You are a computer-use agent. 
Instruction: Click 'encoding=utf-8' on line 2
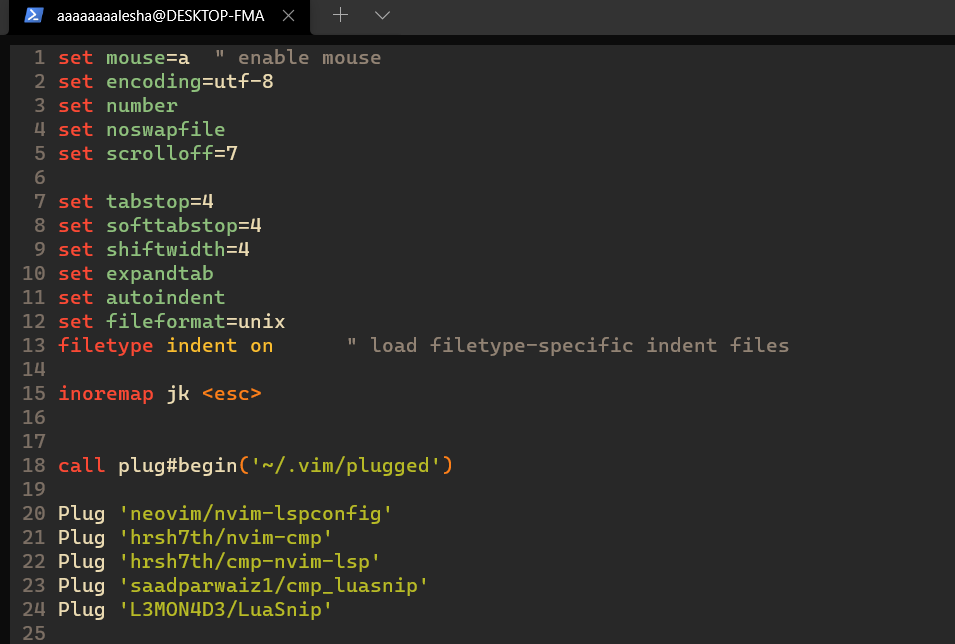[189, 82]
